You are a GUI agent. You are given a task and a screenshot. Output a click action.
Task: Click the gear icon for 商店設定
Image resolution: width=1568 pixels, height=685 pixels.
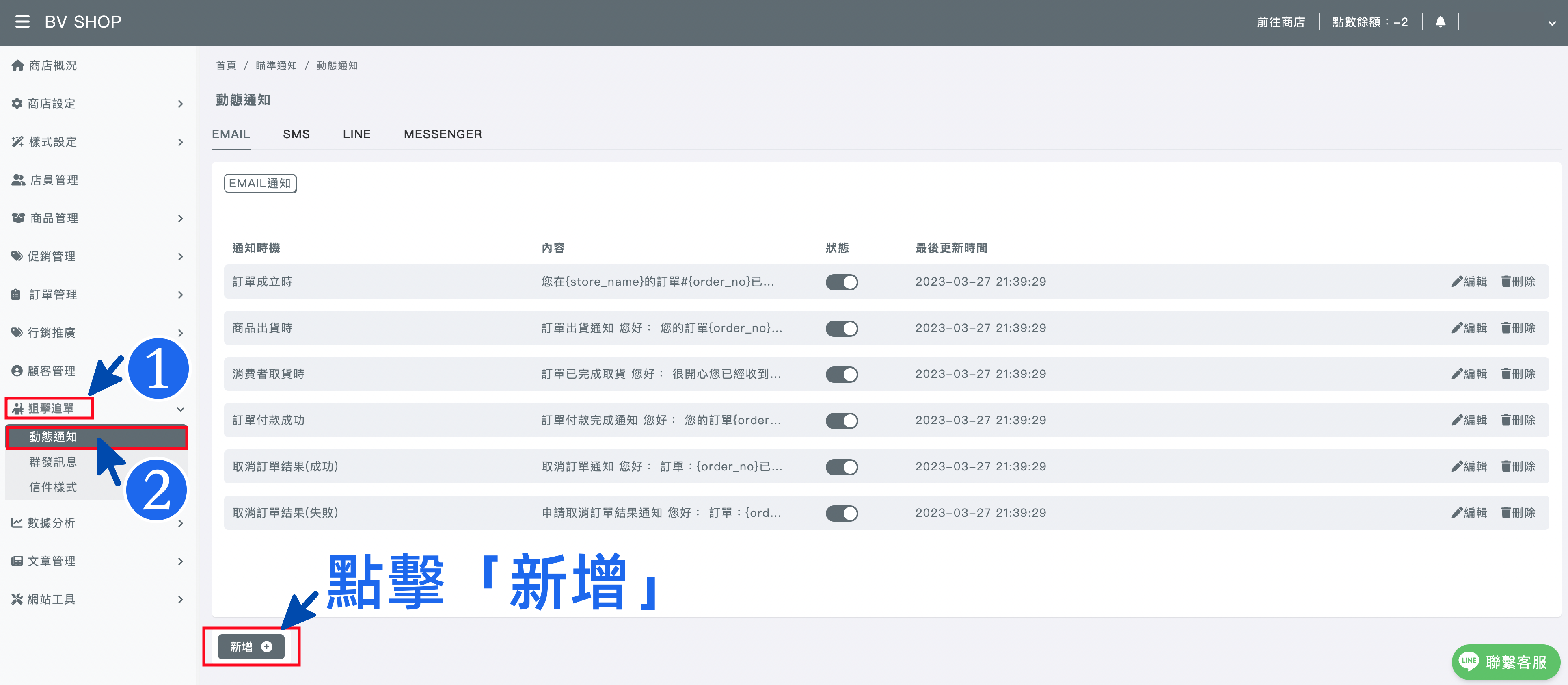17,104
